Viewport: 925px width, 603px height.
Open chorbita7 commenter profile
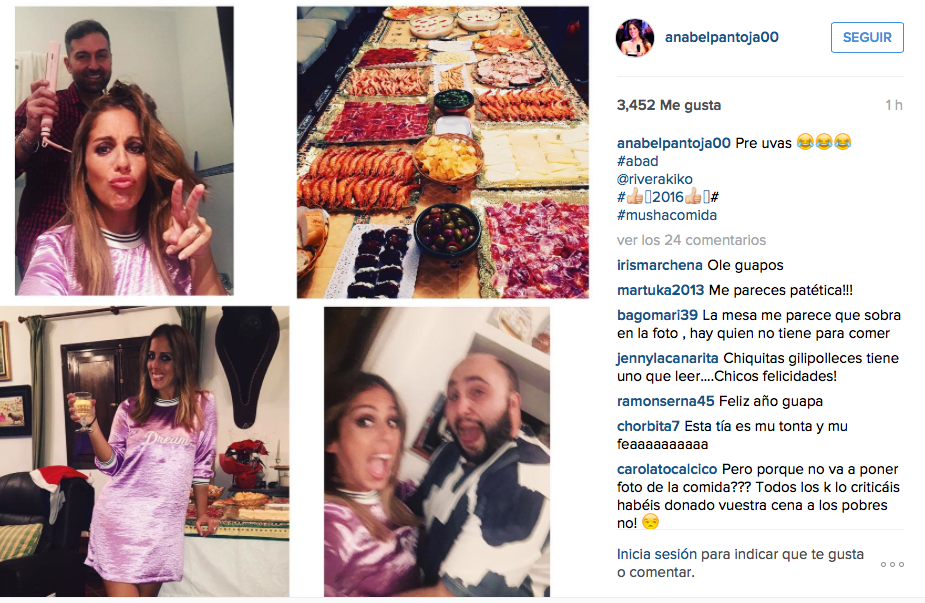[x=648, y=427]
